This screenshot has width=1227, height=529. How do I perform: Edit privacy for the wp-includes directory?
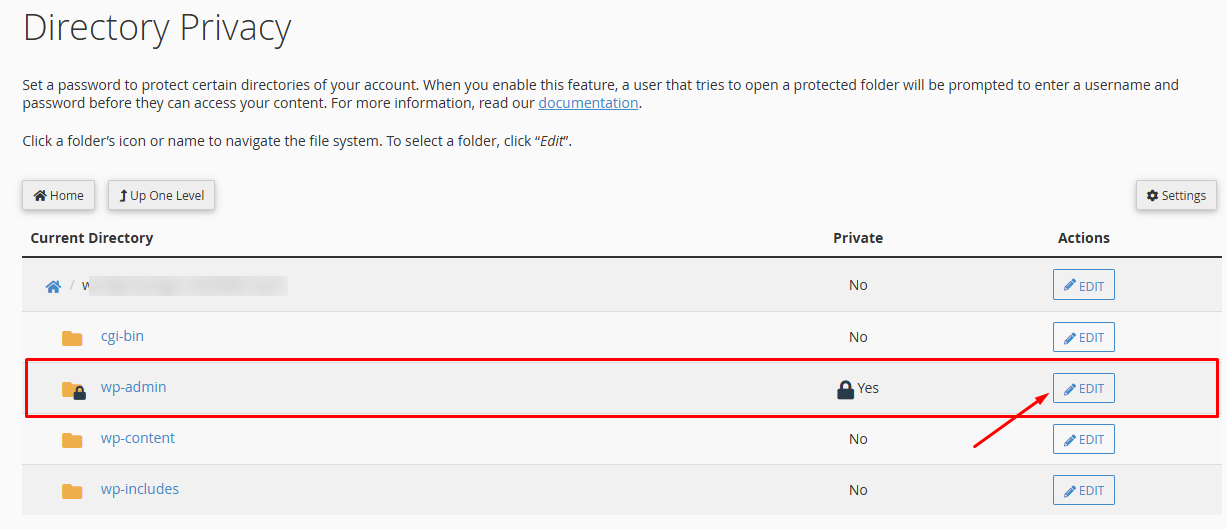[1083, 490]
